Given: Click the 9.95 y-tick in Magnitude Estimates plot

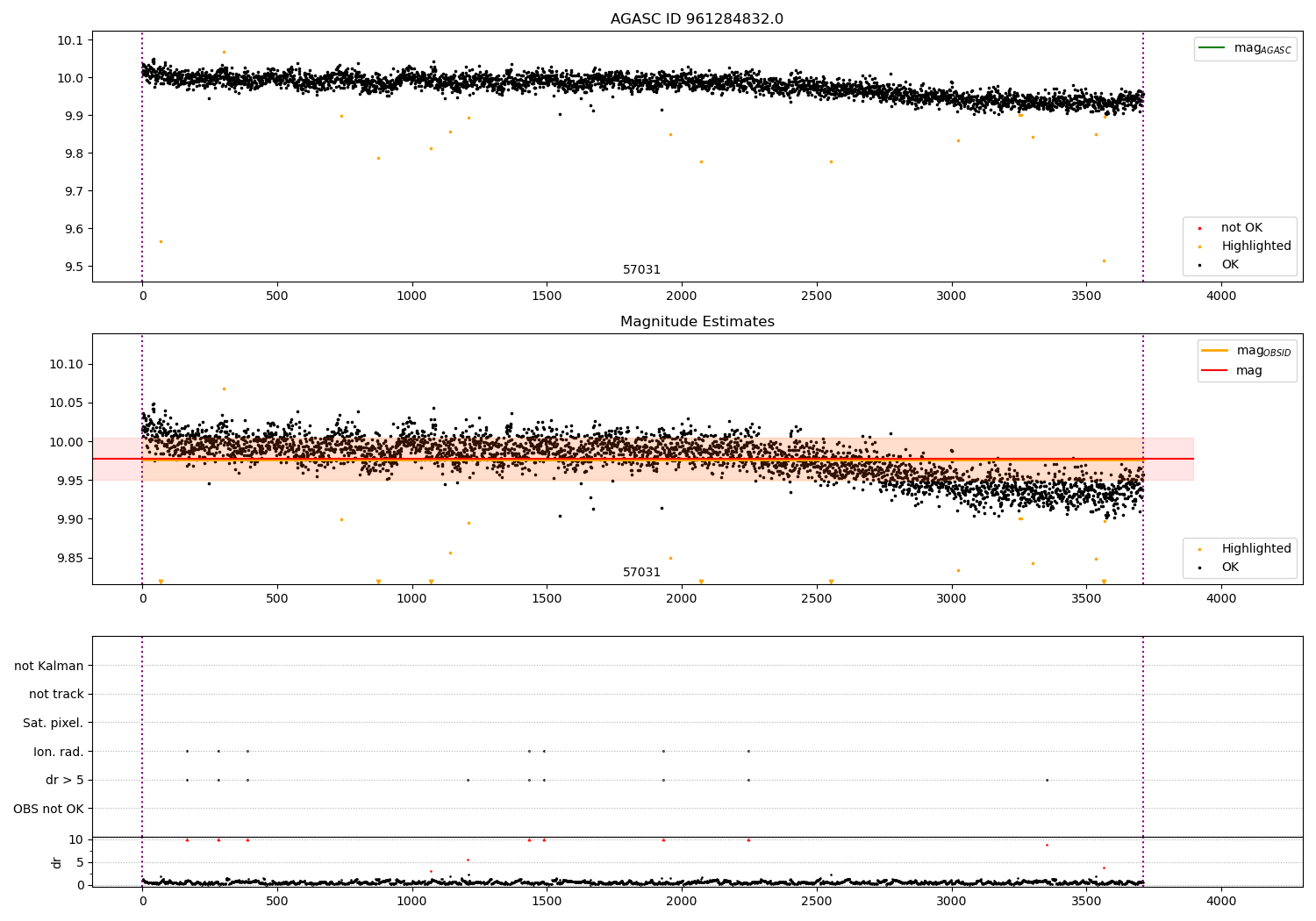Looking at the screenshot, I should (x=70, y=481).
